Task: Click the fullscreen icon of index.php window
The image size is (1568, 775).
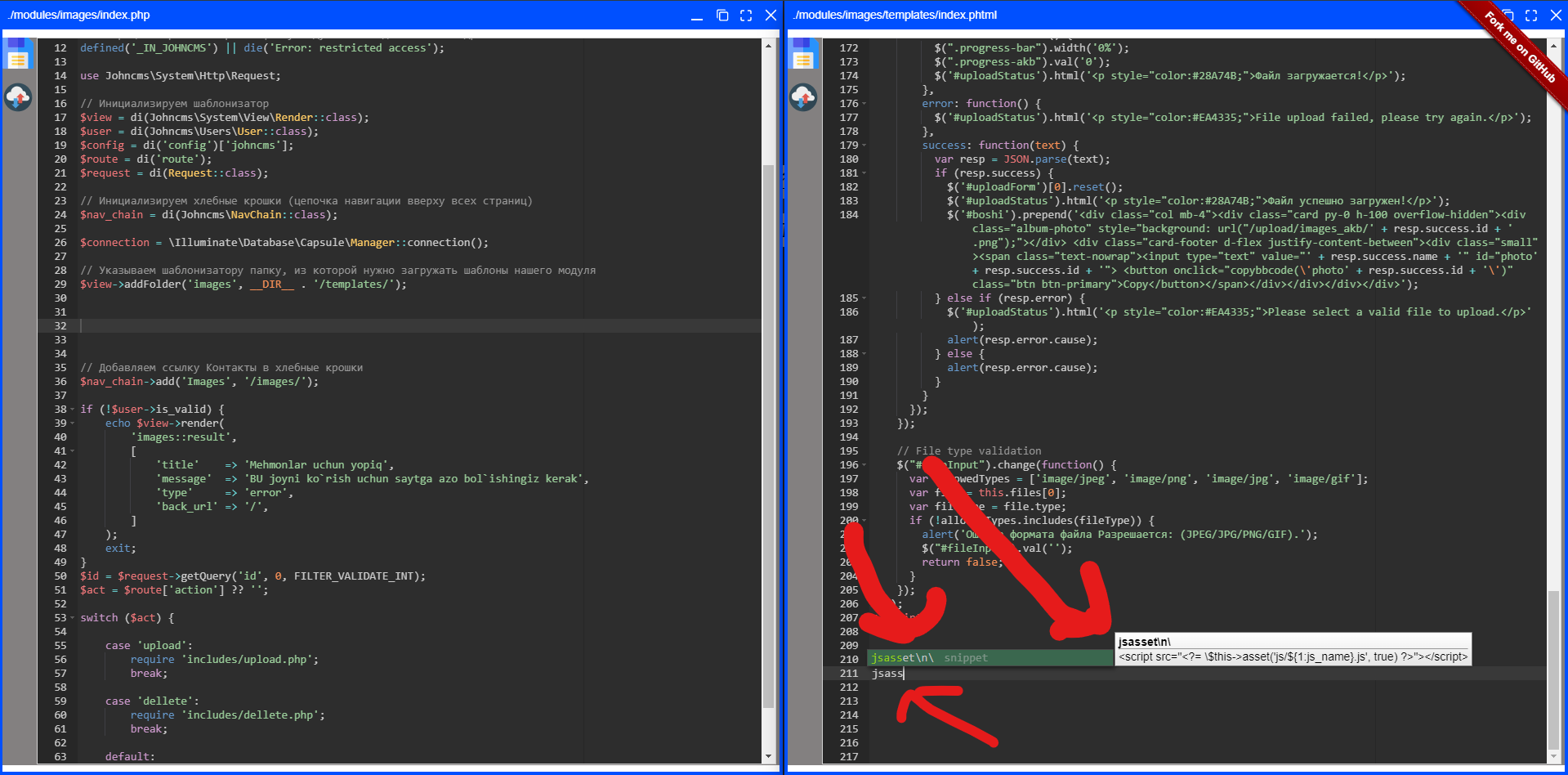Action: pos(746,16)
